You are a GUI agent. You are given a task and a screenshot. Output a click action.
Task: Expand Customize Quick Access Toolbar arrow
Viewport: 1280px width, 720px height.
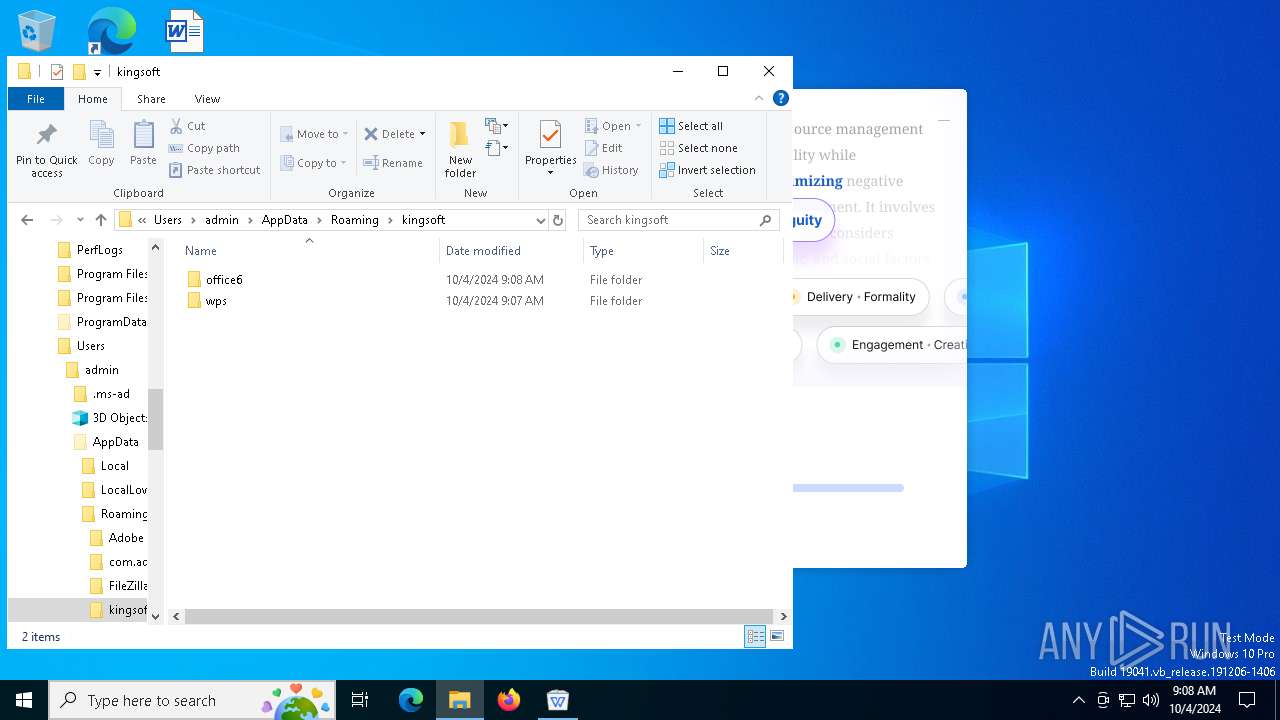[x=97, y=72]
